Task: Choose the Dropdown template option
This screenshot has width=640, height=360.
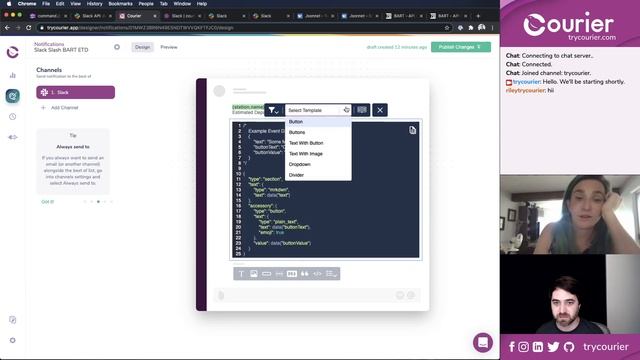Action: click(x=318, y=164)
